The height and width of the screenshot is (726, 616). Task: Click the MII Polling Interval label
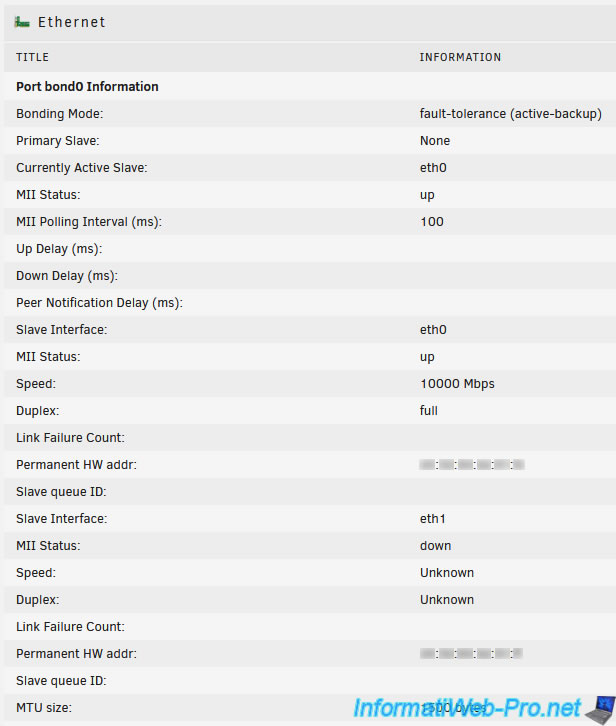point(89,222)
